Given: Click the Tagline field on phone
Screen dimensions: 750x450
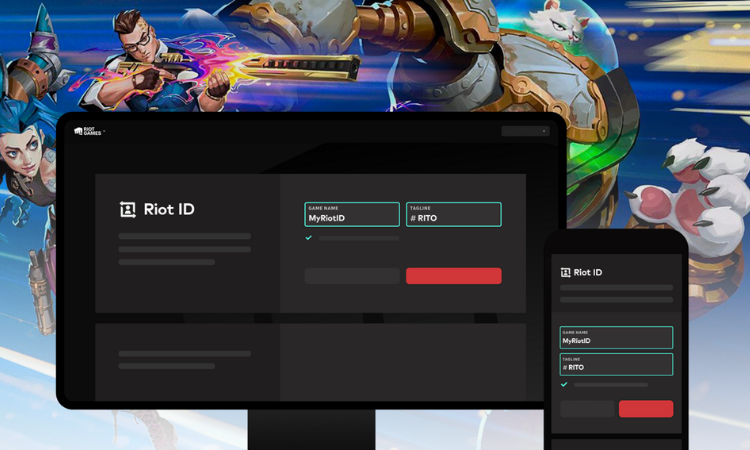Looking at the screenshot, I should 616,364.
